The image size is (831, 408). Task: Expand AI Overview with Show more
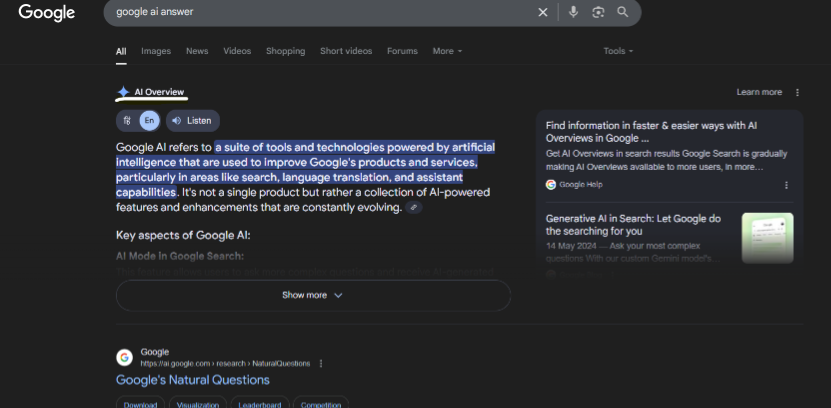(x=313, y=295)
